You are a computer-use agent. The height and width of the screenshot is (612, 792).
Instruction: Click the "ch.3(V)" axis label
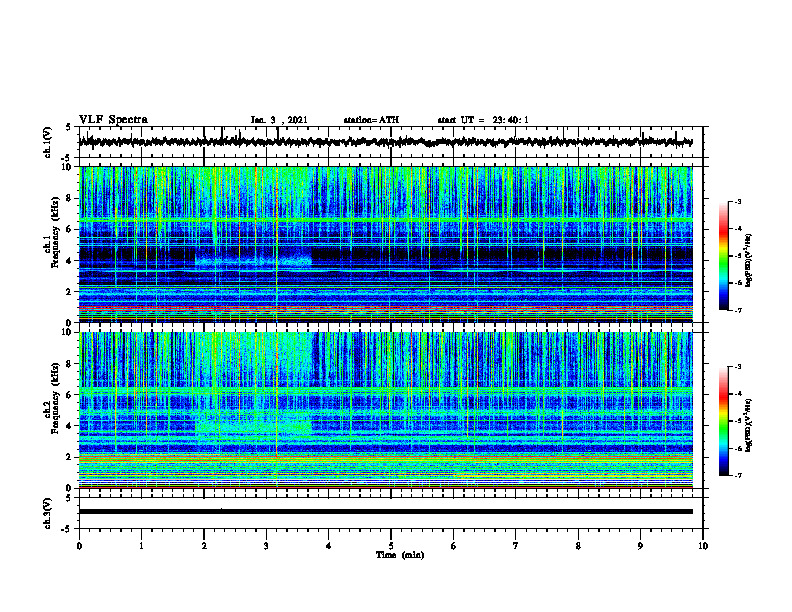pyautogui.click(x=48, y=513)
